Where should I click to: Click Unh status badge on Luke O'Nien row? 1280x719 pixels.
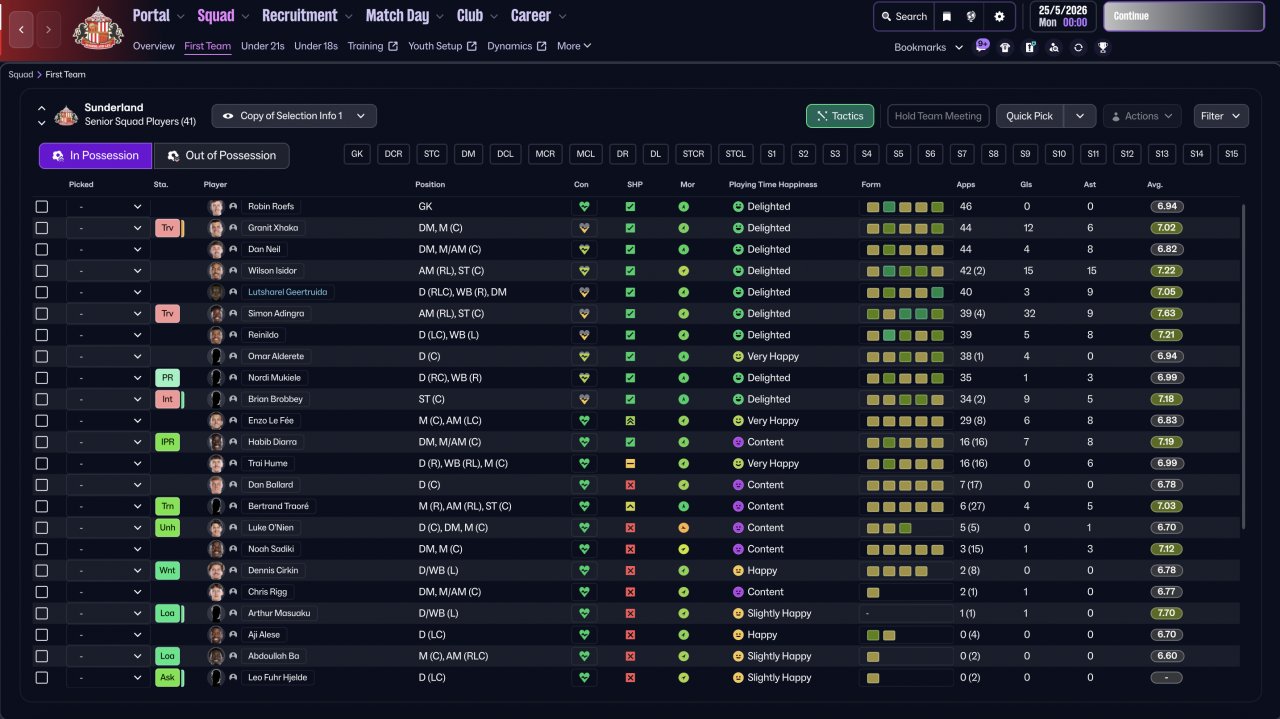pos(167,527)
